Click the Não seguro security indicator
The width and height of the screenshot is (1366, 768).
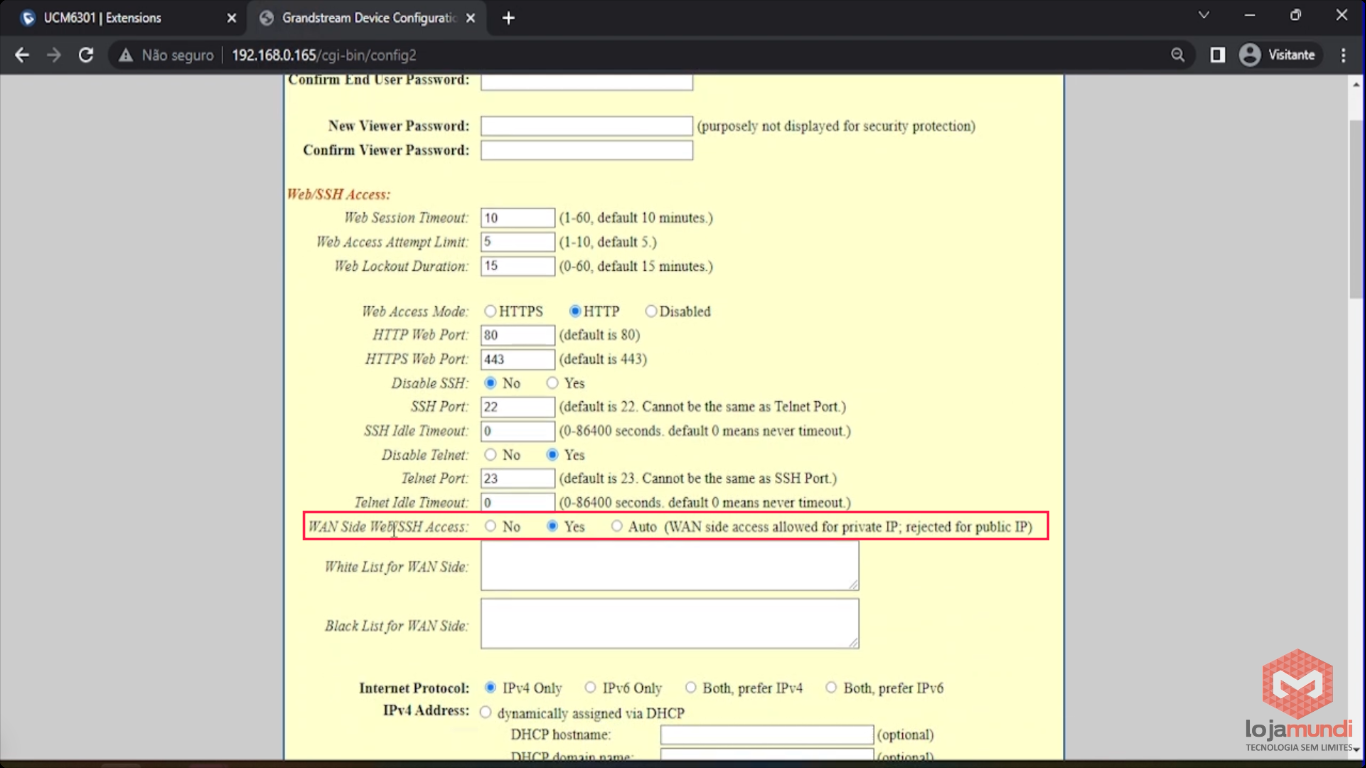point(166,55)
